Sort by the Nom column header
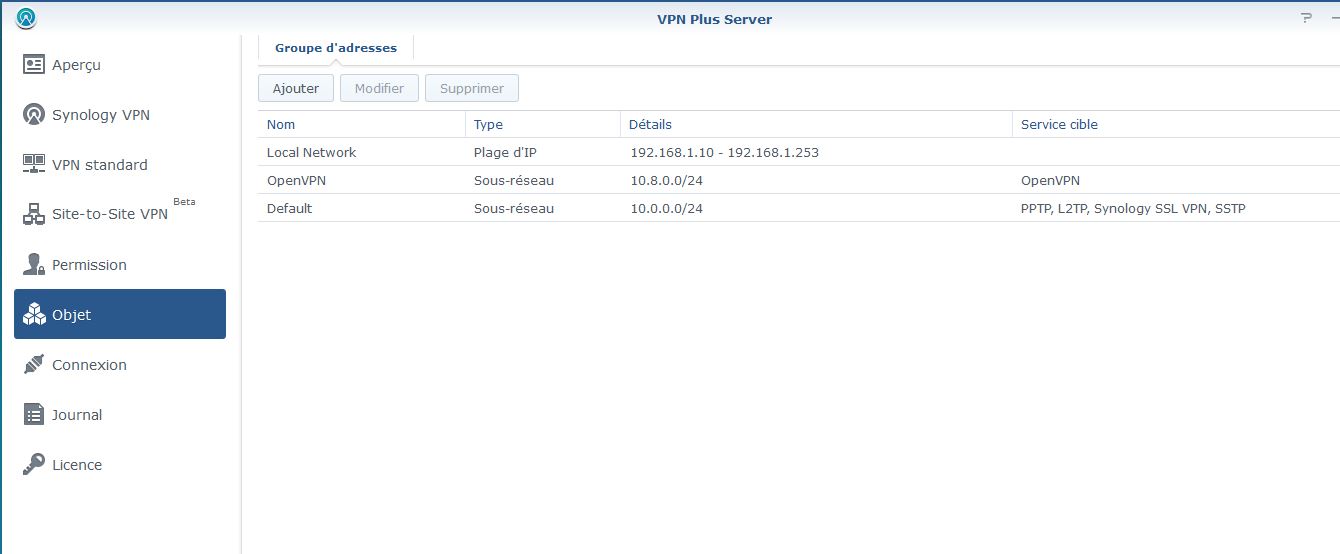1340x554 pixels. pyautogui.click(x=361, y=124)
